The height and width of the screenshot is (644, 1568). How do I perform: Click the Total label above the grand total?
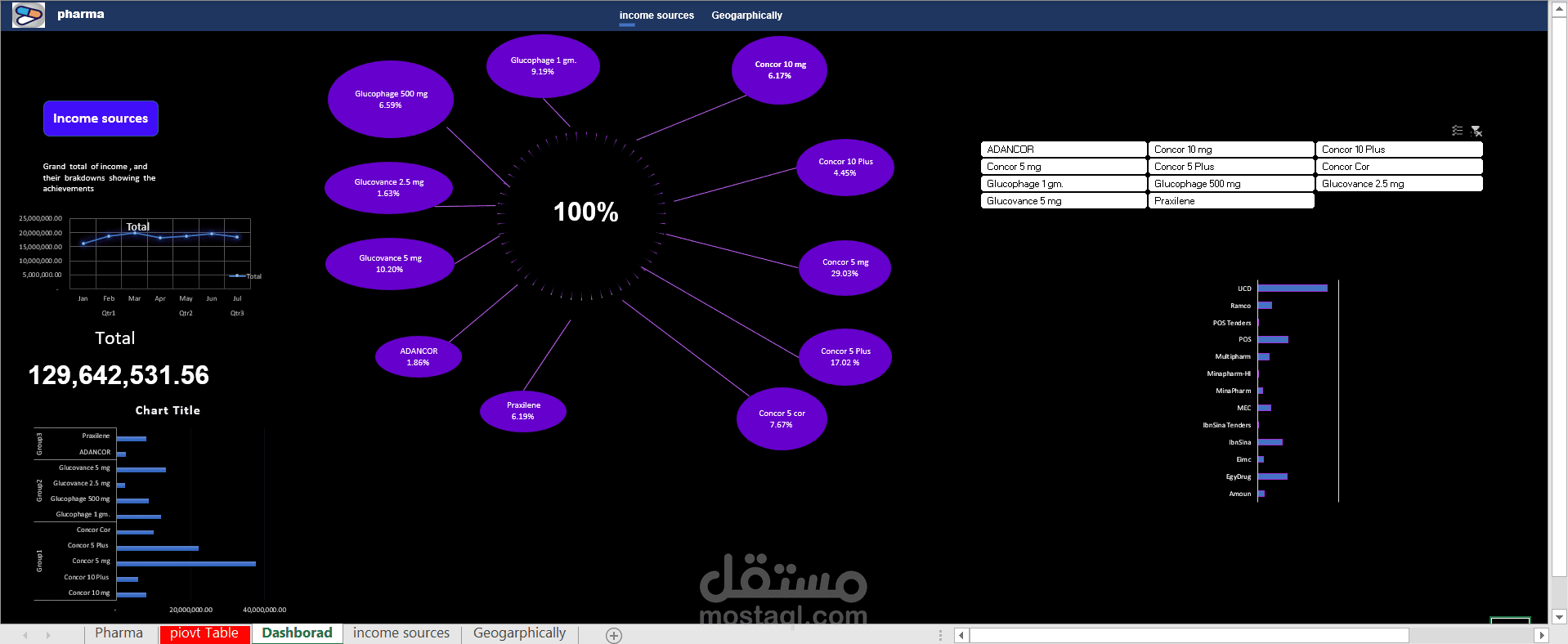point(115,338)
